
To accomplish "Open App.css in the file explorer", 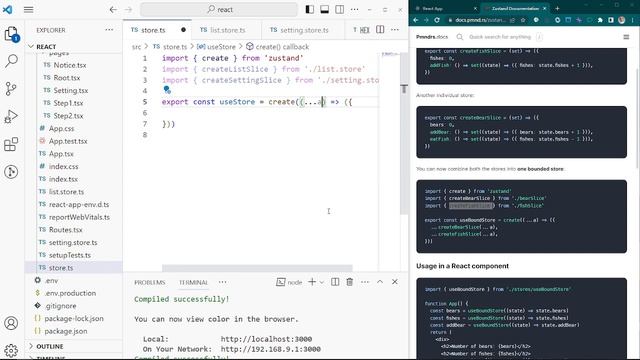I will click(61, 128).
